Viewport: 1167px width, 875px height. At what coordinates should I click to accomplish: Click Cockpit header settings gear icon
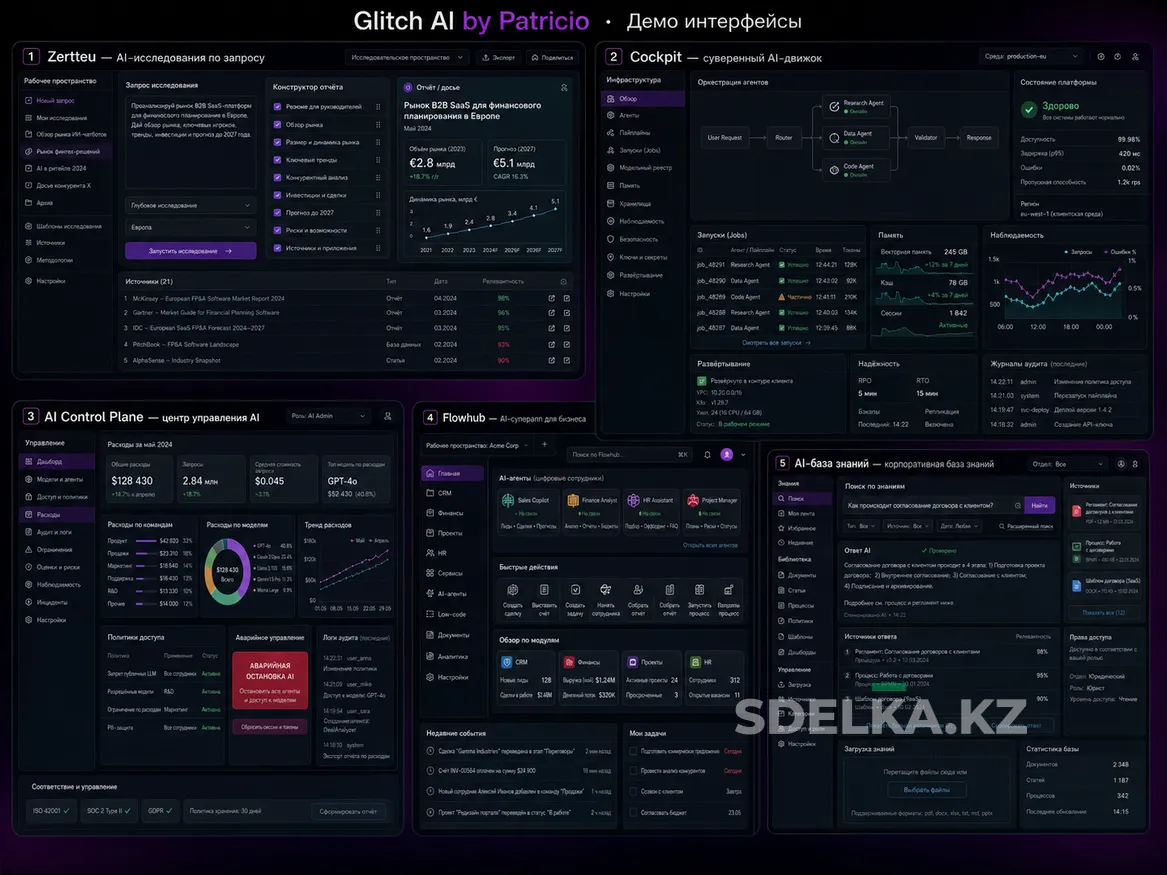1101,57
